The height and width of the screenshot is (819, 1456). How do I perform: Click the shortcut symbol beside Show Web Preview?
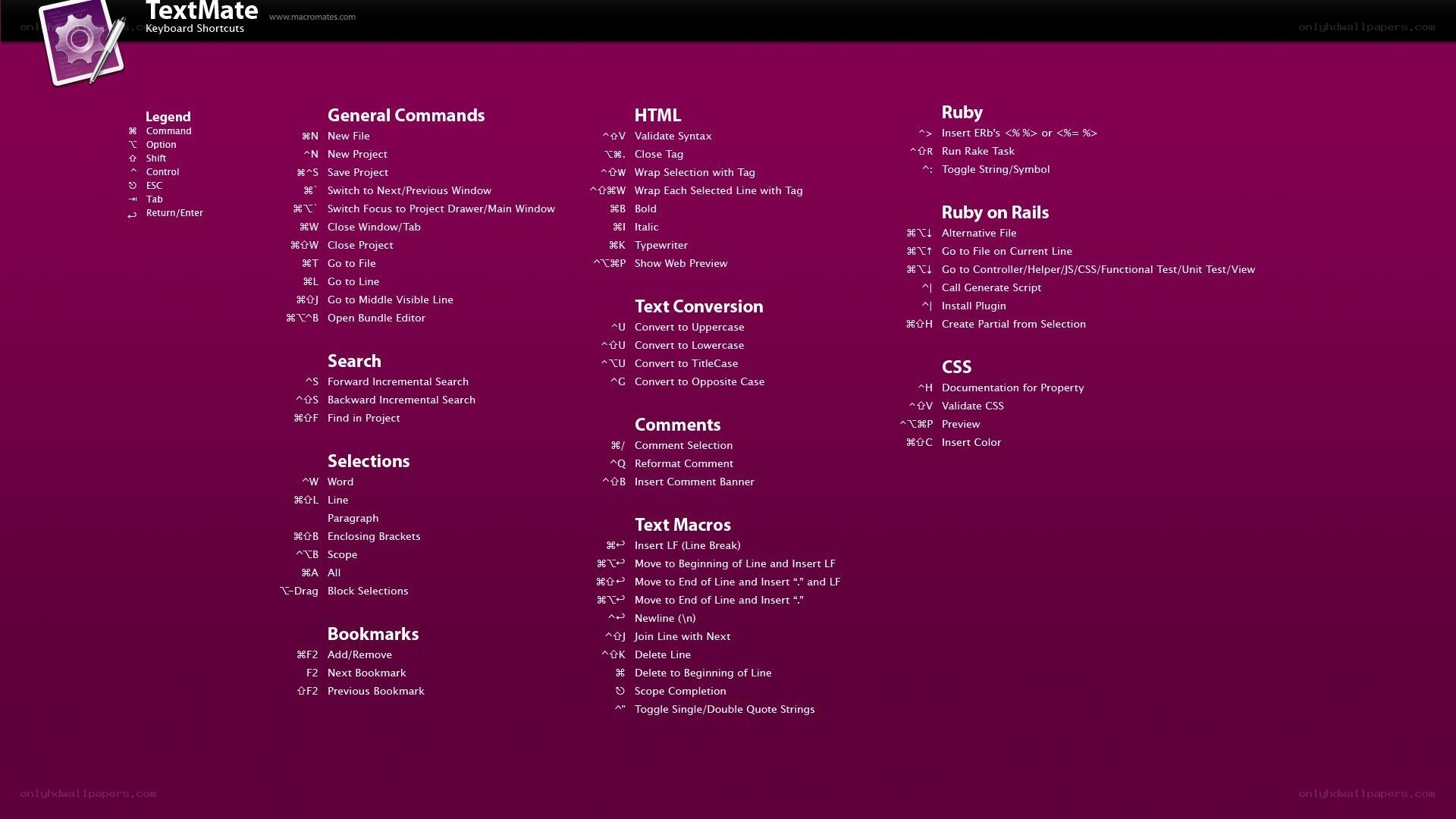610,264
